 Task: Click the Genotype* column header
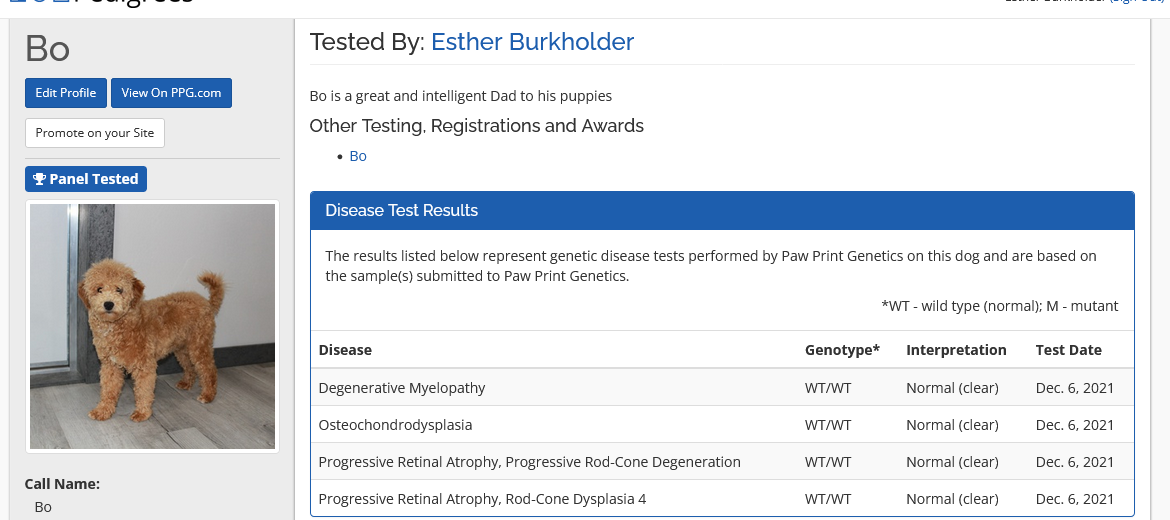point(842,350)
